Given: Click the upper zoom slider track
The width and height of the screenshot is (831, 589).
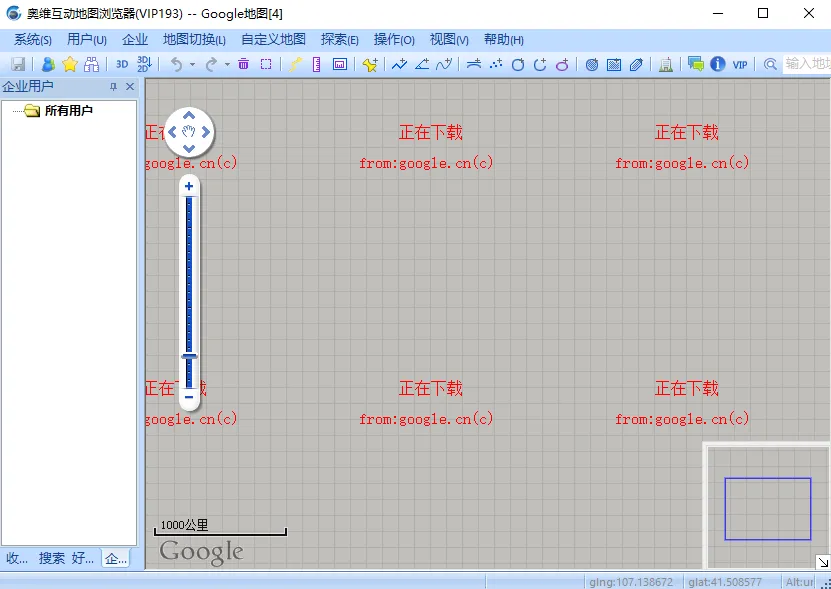Looking at the screenshot, I should [189, 273].
